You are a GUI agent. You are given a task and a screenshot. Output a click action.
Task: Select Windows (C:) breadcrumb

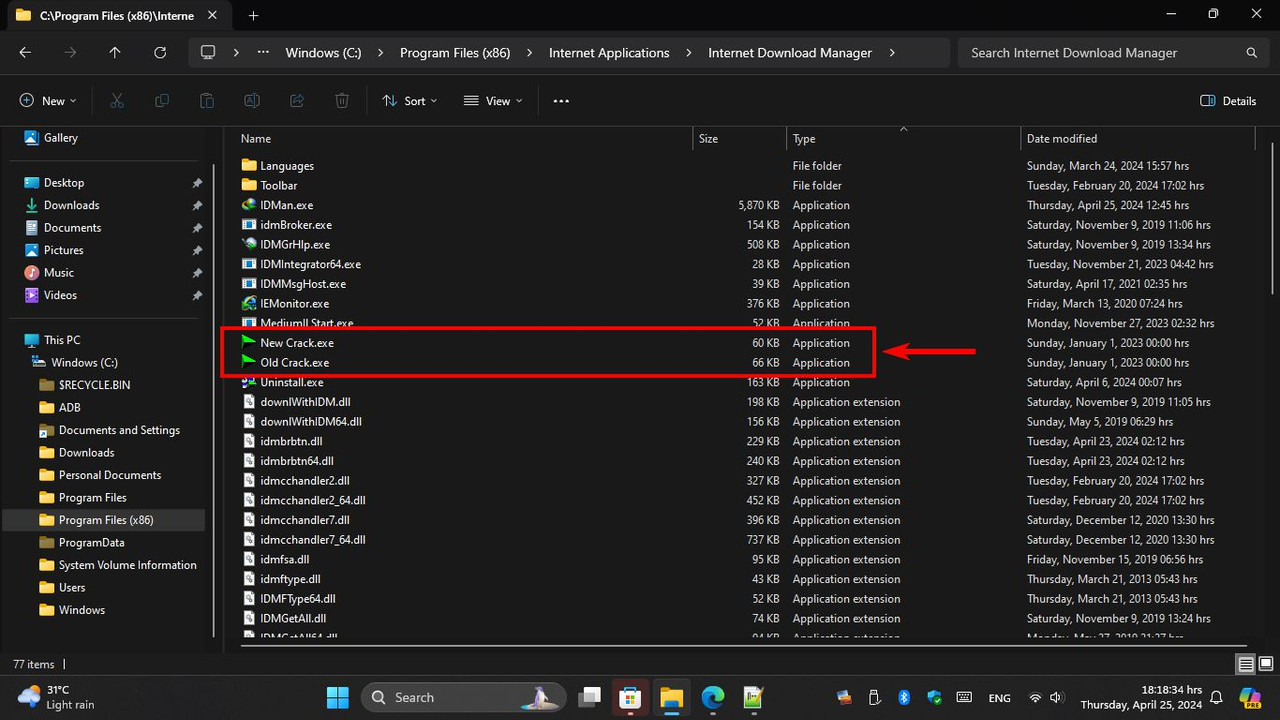click(x=323, y=53)
